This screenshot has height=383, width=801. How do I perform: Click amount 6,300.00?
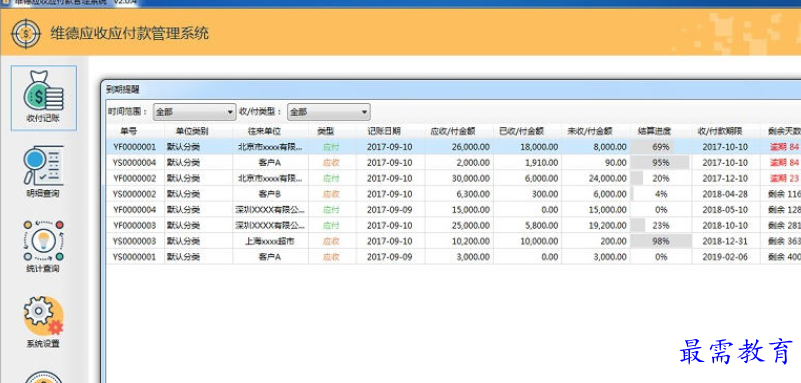point(473,194)
